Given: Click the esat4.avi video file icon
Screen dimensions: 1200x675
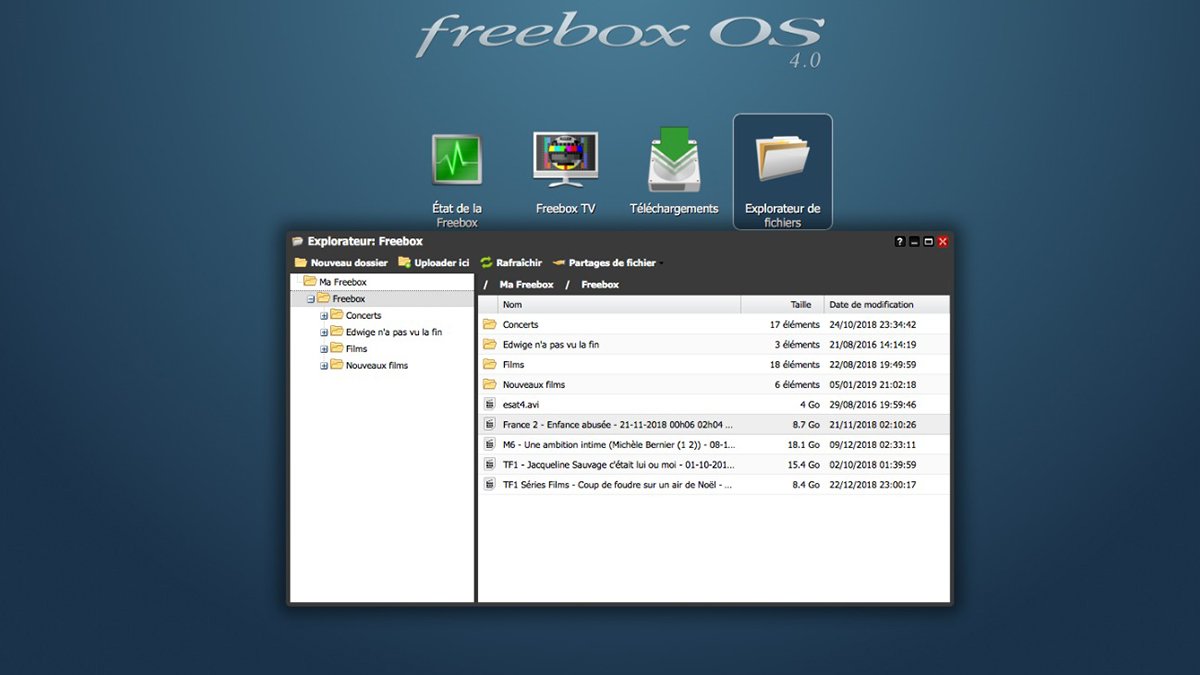Looking at the screenshot, I should pos(489,404).
